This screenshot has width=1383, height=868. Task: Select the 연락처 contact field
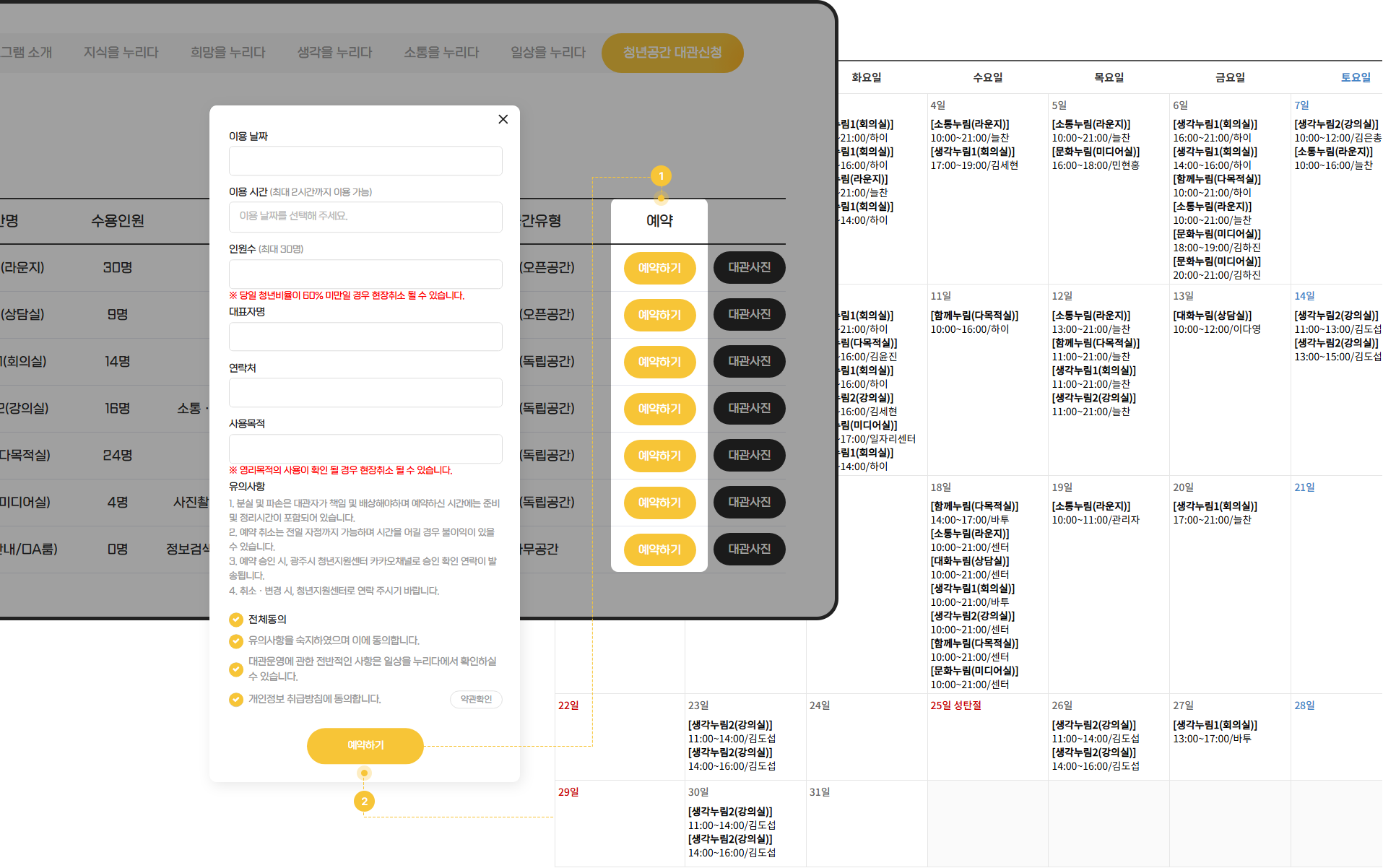click(365, 393)
